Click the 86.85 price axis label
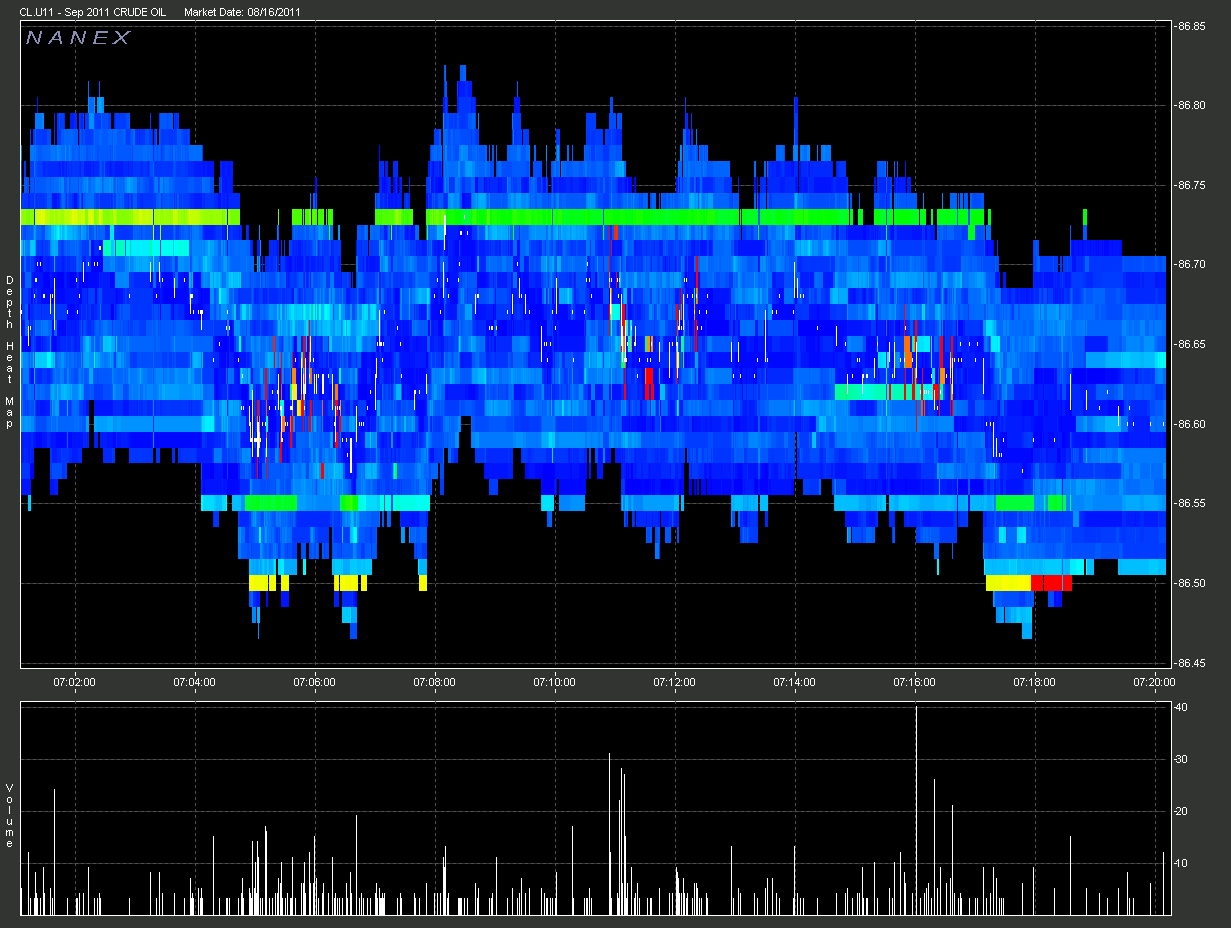The image size is (1231, 928). point(1191,26)
